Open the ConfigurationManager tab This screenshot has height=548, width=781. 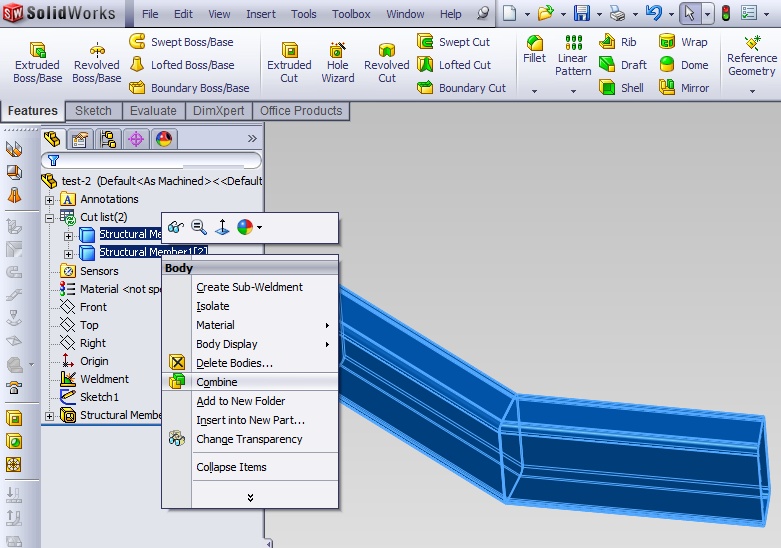(x=108, y=139)
